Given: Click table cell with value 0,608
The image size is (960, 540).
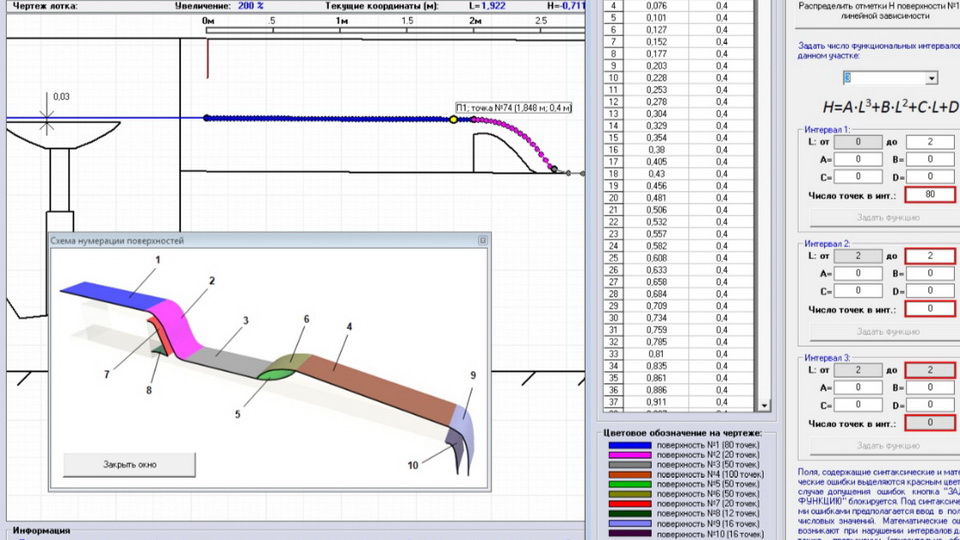Looking at the screenshot, I should [x=656, y=258].
